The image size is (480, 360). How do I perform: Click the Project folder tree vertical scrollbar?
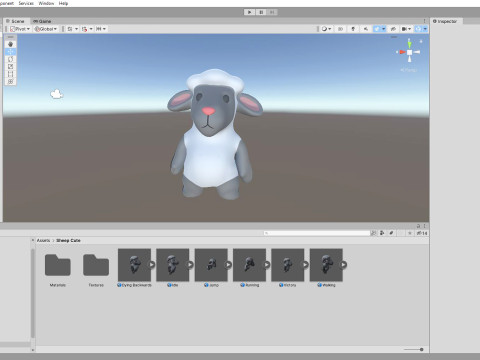33,293
